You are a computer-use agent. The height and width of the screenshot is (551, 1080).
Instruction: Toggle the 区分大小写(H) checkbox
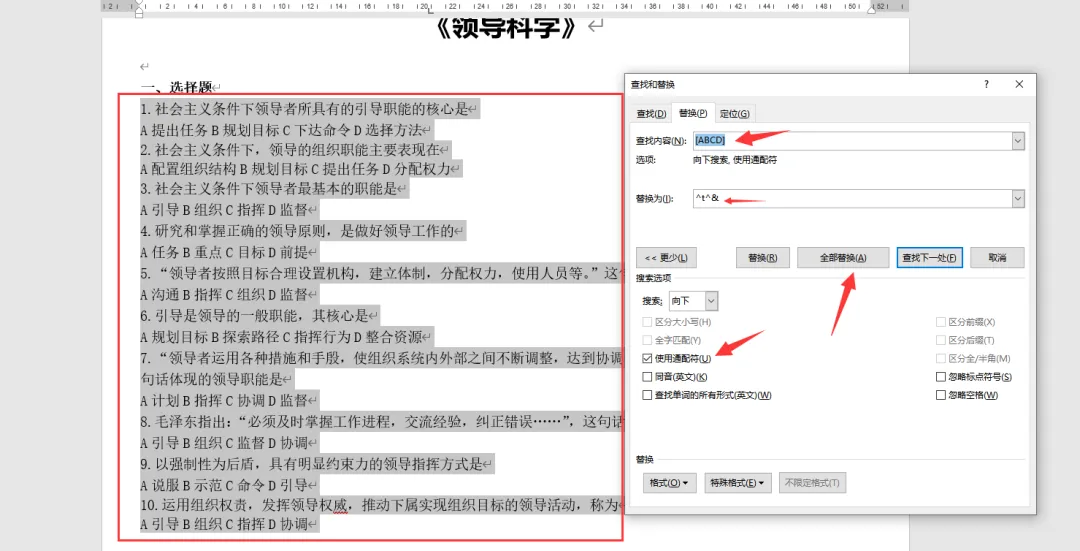point(647,322)
